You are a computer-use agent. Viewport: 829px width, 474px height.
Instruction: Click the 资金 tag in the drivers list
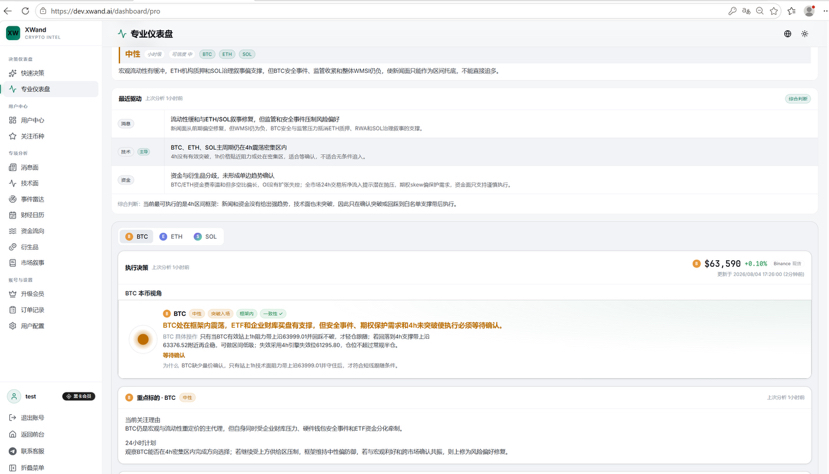[126, 180]
